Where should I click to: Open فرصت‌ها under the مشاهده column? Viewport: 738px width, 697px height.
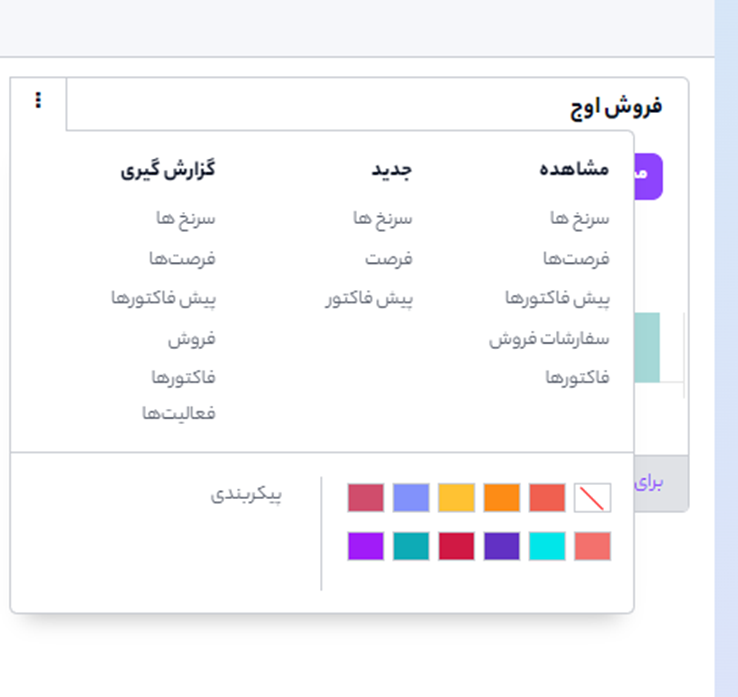pyautogui.click(x=575, y=259)
